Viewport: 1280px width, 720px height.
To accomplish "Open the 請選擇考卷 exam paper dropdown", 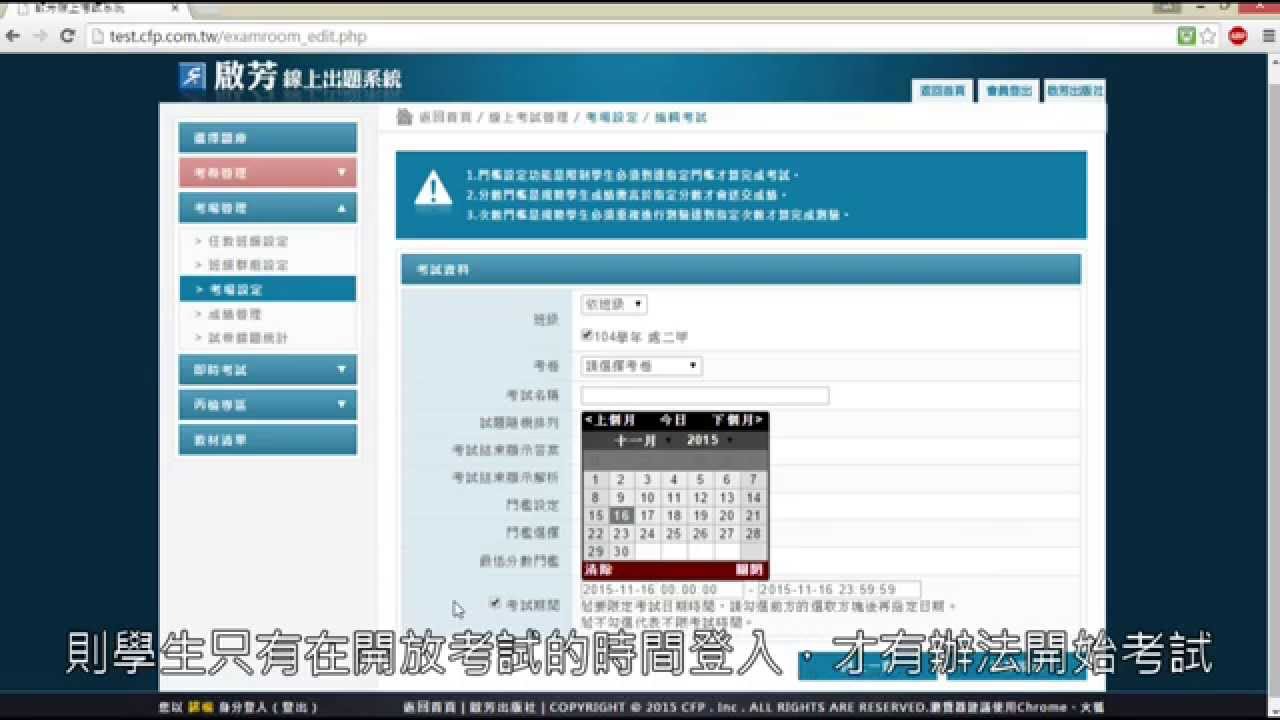I will [641, 366].
